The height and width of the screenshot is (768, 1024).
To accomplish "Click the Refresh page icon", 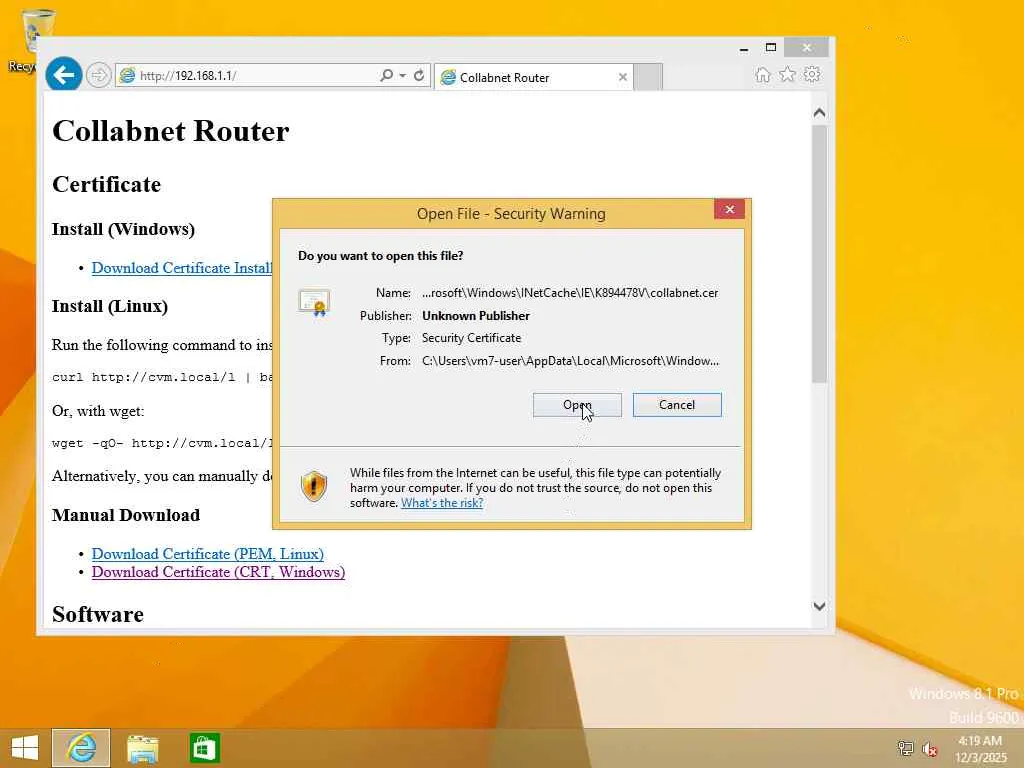I will coord(419,75).
